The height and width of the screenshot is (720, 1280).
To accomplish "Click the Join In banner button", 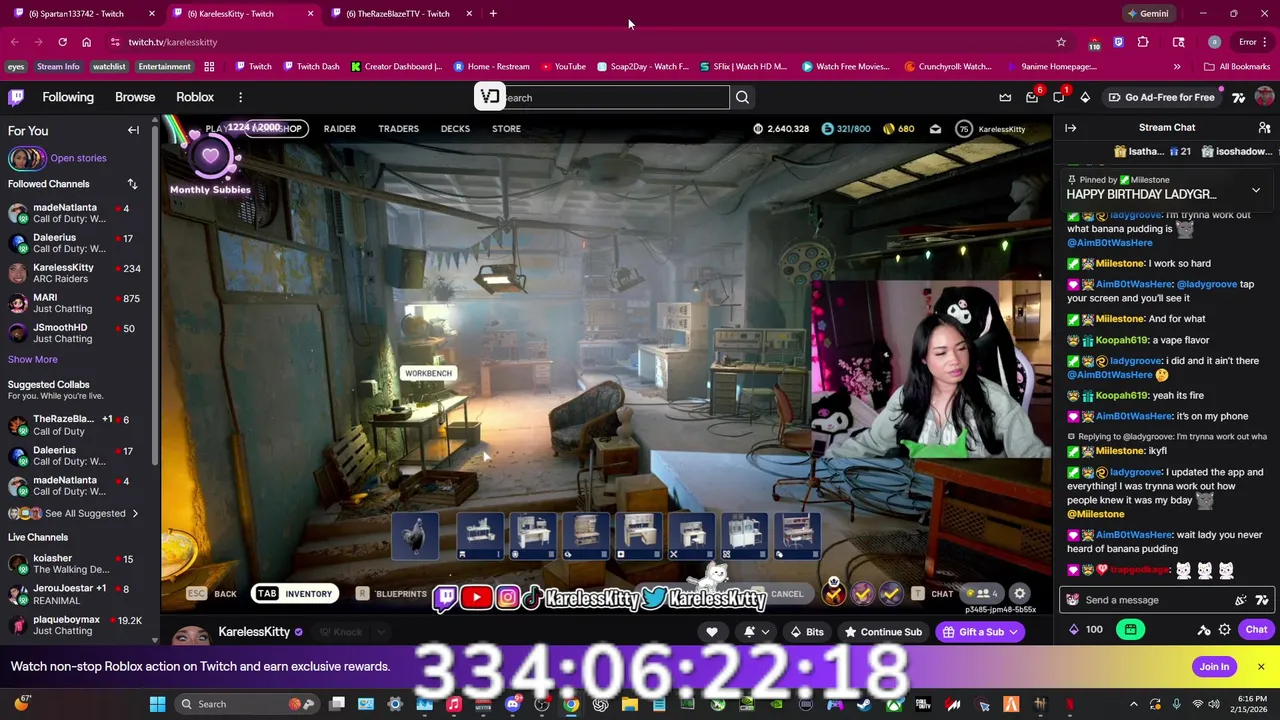I will (x=1214, y=667).
